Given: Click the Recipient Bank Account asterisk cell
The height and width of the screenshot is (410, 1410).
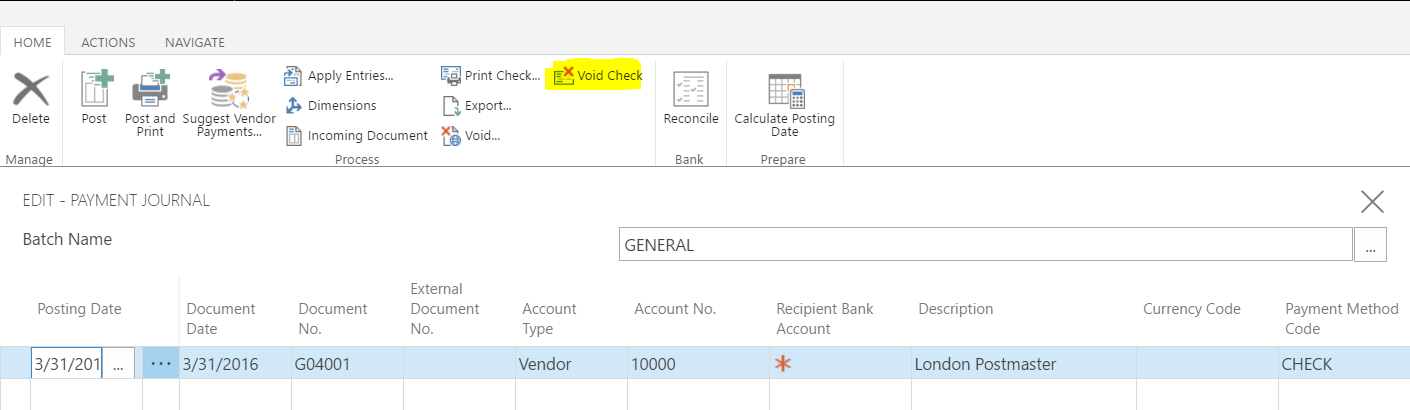Looking at the screenshot, I should coord(840,364).
